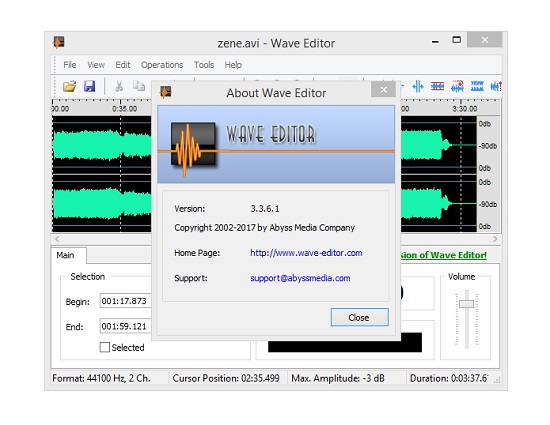Open the Edit menu
The width and height of the screenshot is (550, 425).
click(123, 65)
